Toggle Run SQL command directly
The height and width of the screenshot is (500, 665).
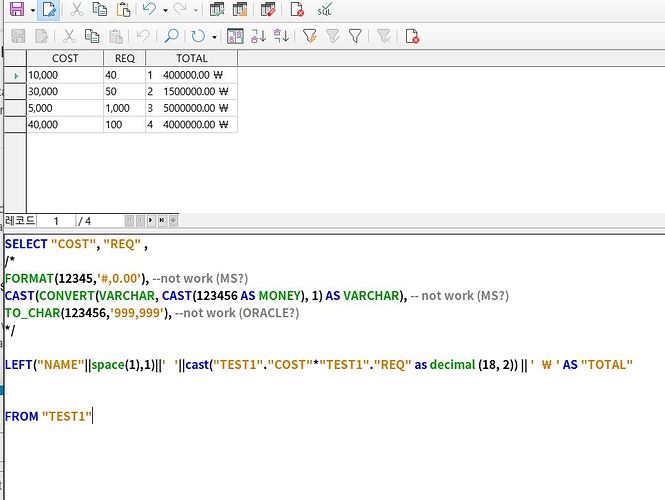click(325, 9)
